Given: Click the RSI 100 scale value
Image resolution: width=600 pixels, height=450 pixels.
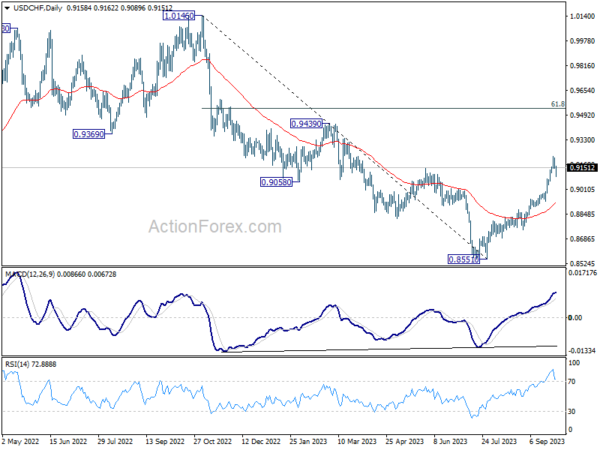Looking at the screenshot, I should coord(575,363).
